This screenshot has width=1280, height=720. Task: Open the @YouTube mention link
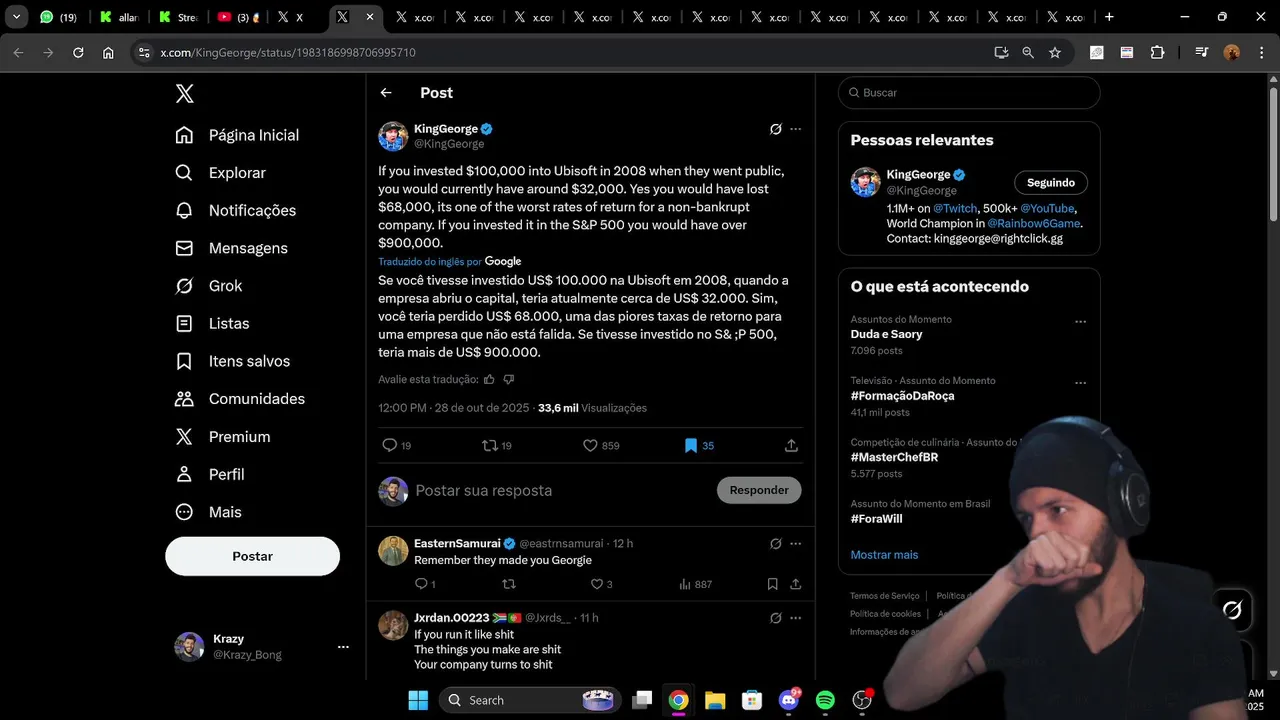[x=1048, y=209]
